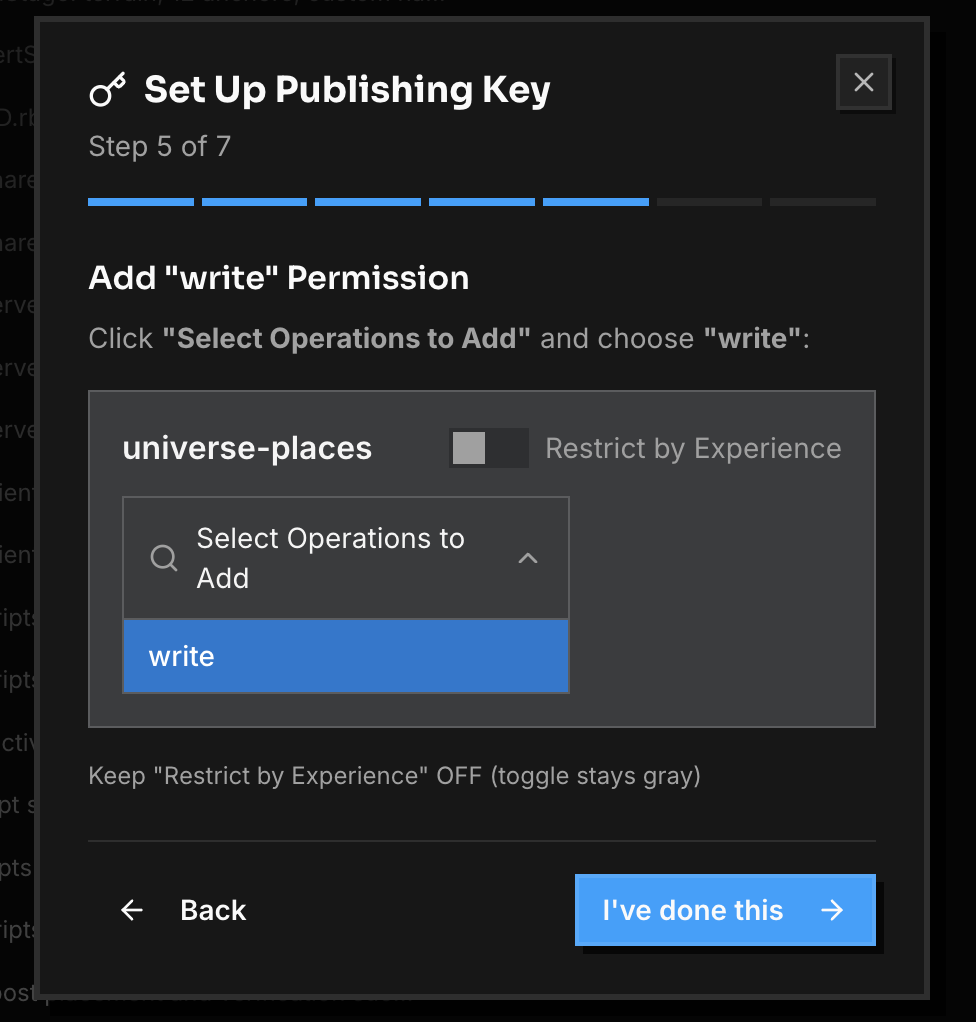Click the right arrow on I've done this

tap(832, 910)
